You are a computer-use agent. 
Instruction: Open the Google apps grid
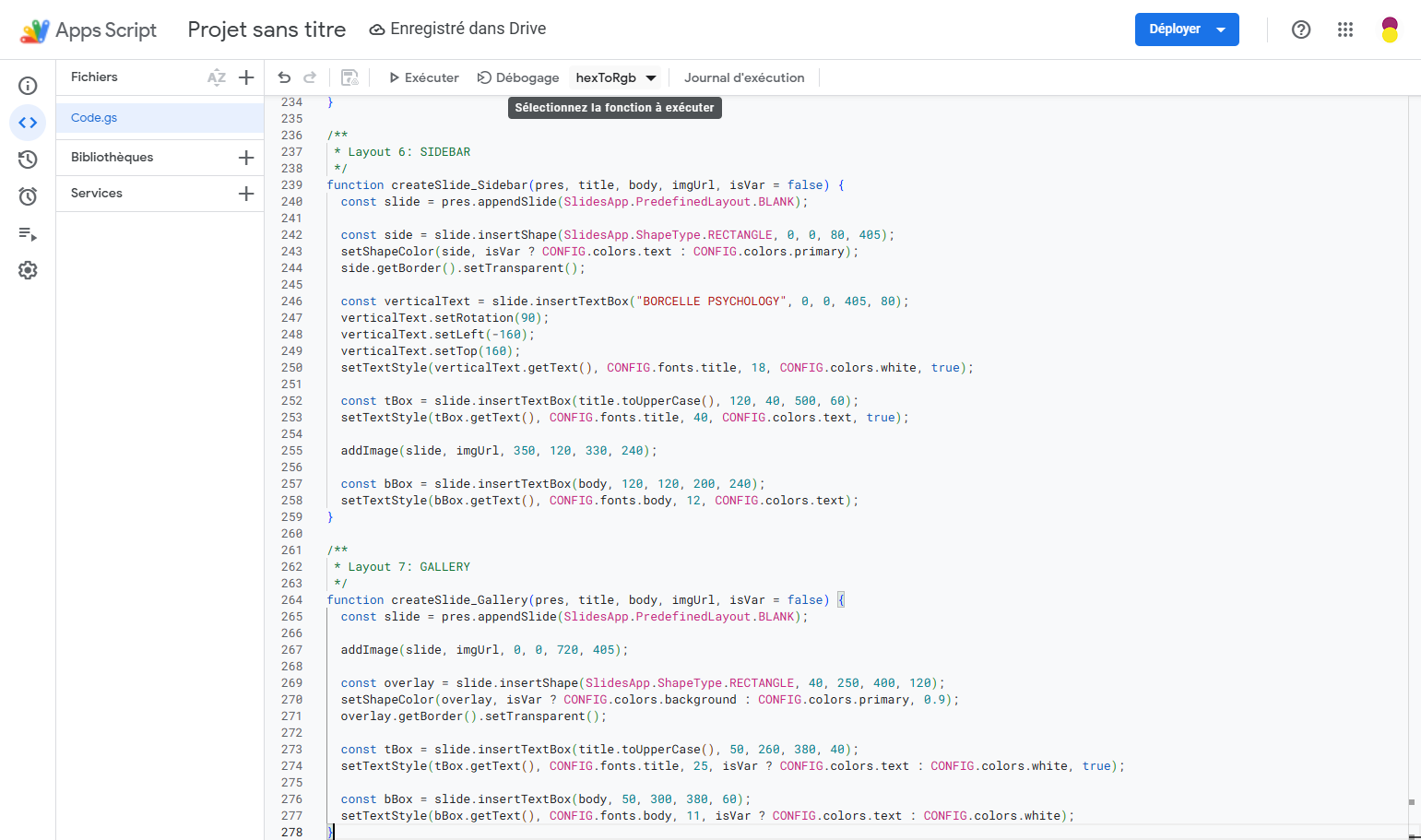1345,30
